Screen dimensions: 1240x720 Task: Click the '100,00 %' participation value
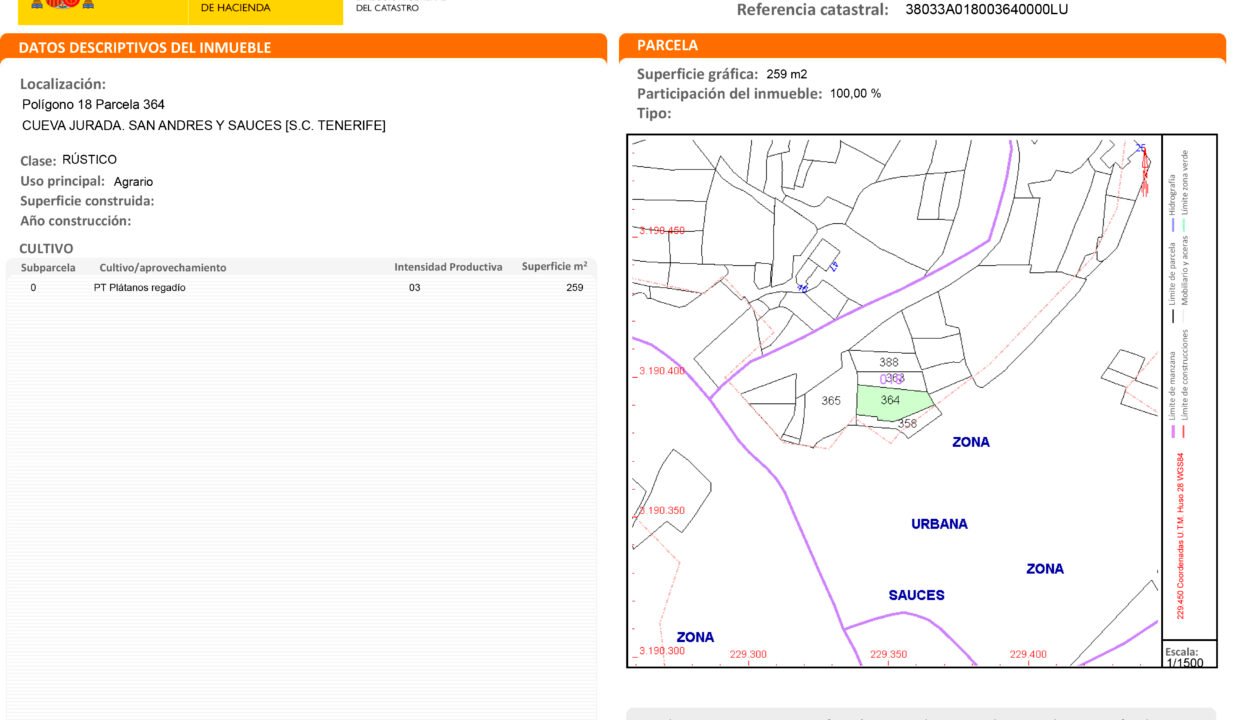click(855, 93)
